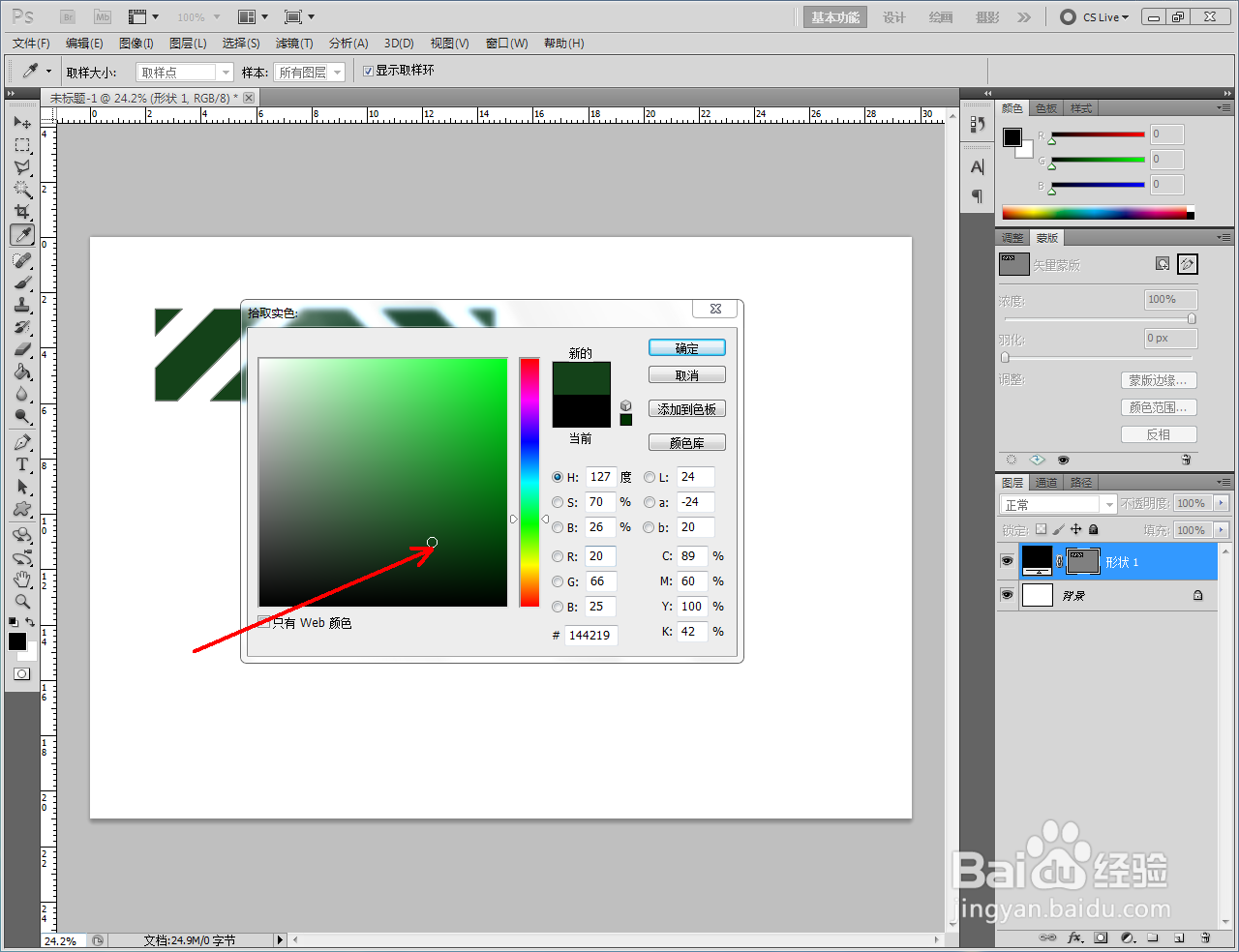This screenshot has width=1239, height=952.
Task: Select the Eyedropper tool in toolbox
Action: pyautogui.click(x=22, y=234)
